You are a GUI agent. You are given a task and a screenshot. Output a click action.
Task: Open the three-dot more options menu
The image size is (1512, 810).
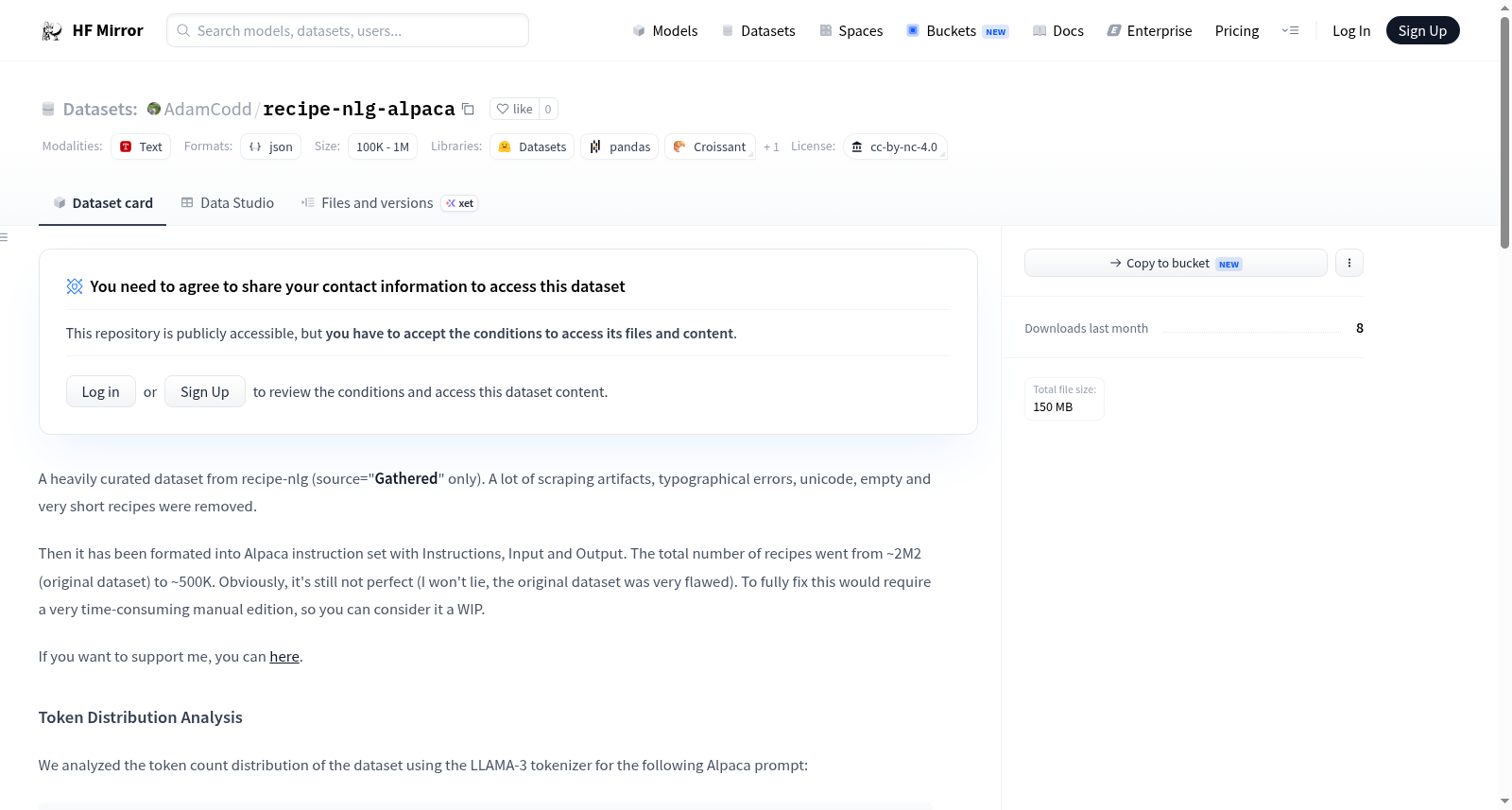pos(1349,263)
